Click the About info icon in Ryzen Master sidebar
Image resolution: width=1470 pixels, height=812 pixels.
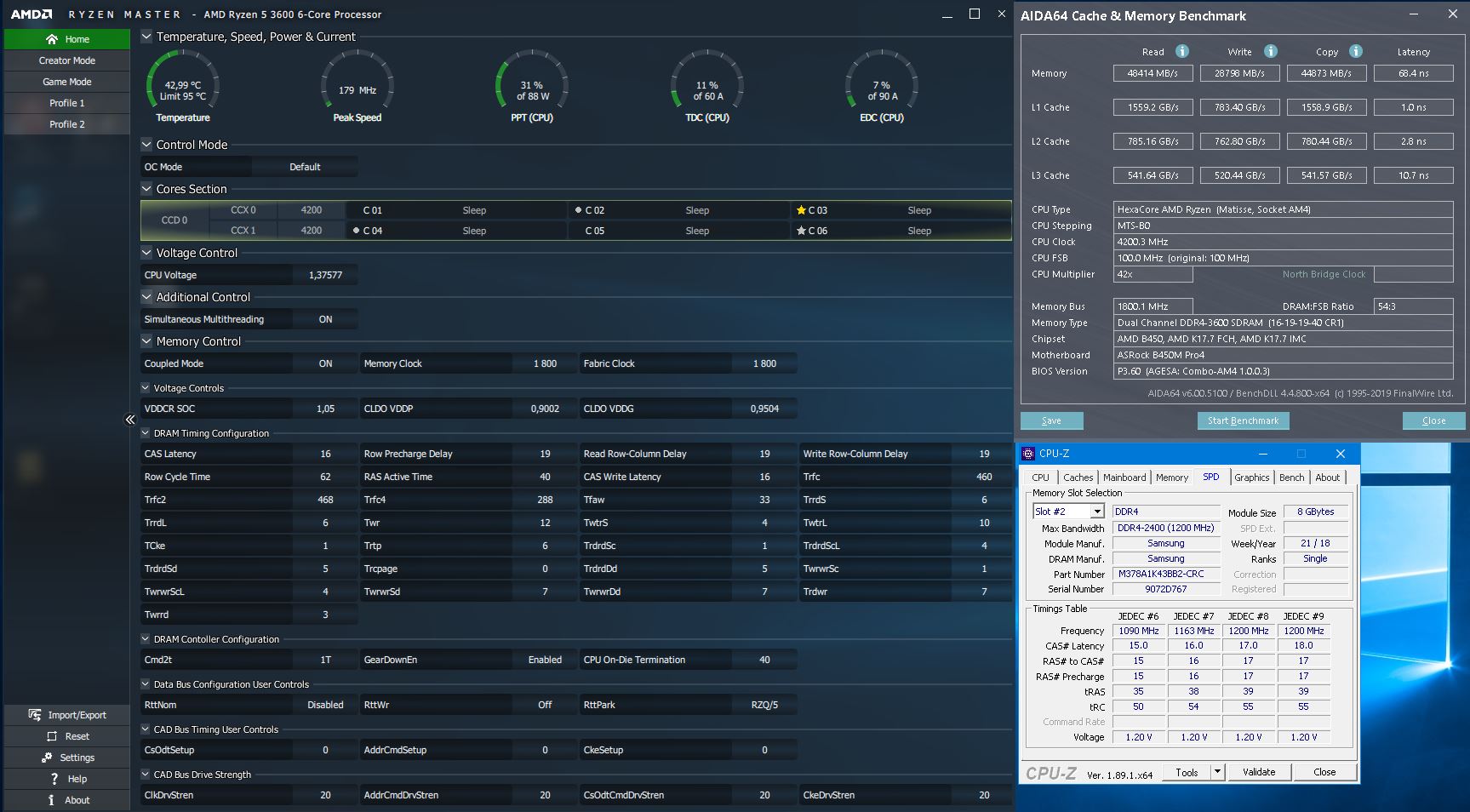pos(51,800)
